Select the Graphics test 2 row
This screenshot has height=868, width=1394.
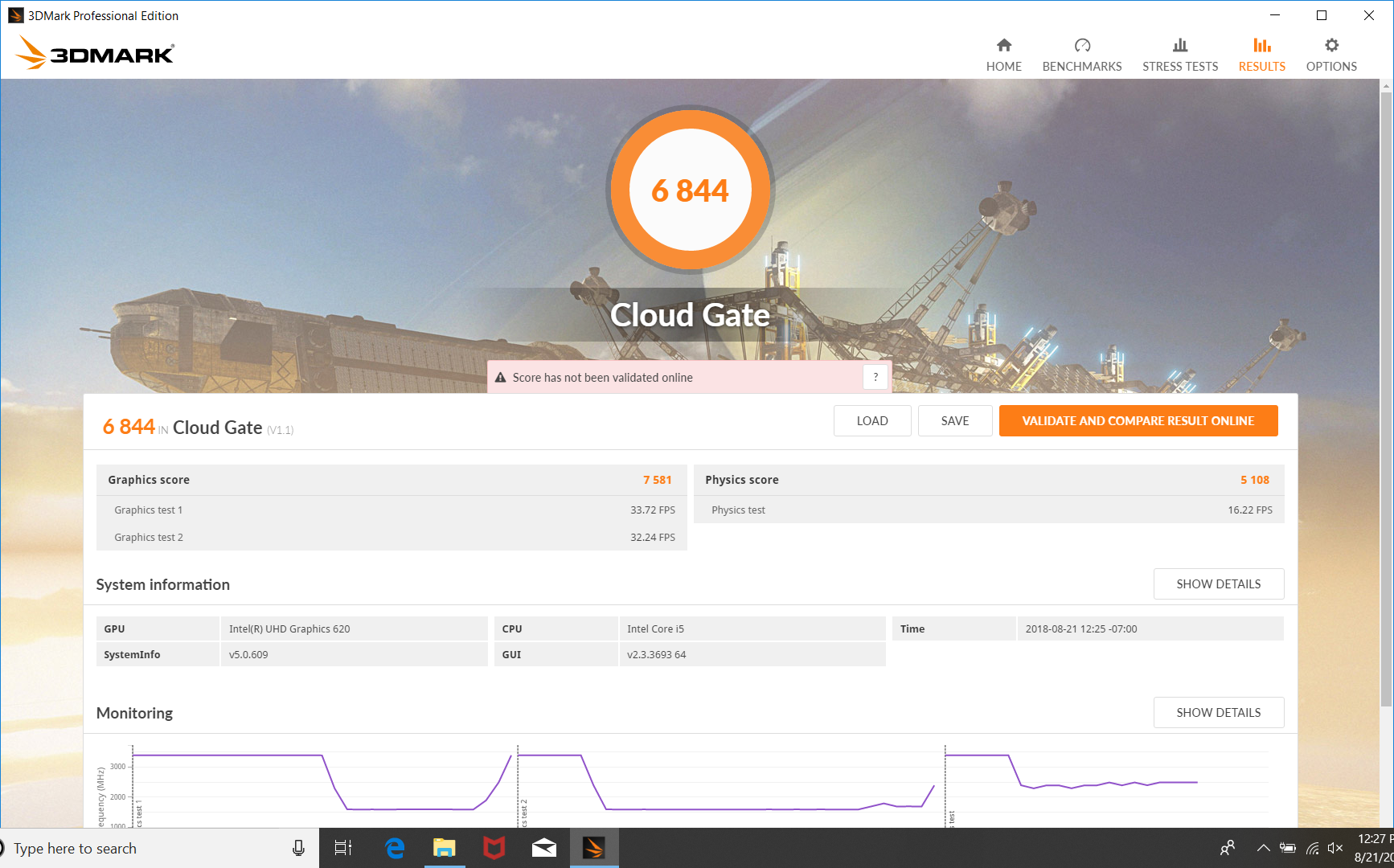(x=392, y=537)
